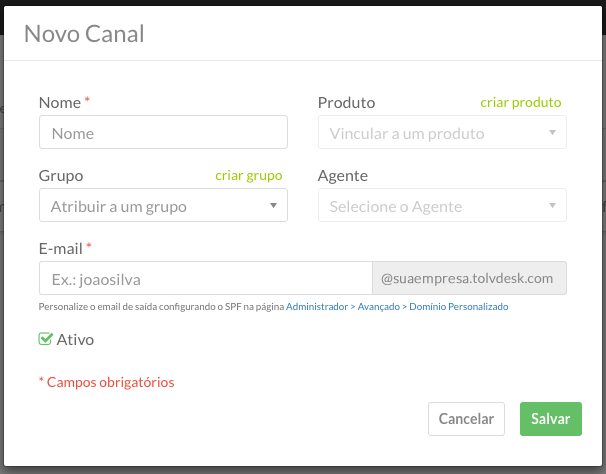Open the Administrador > Avançado > Domínio Personalizado link
Image resolution: width=606 pixels, height=474 pixels.
pos(397,307)
